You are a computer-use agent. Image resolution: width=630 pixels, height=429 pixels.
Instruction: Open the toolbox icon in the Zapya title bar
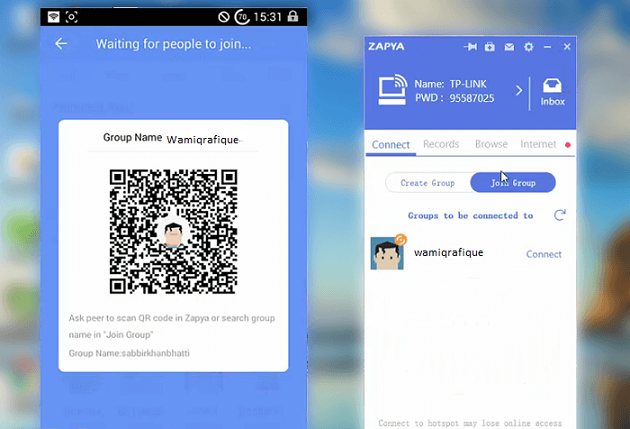pos(489,47)
